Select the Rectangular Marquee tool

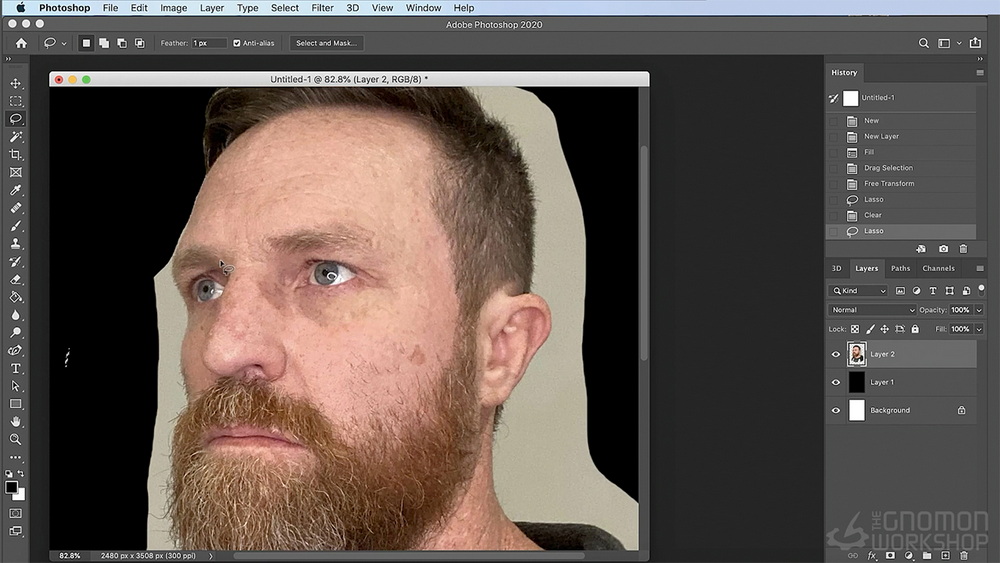(x=15, y=101)
